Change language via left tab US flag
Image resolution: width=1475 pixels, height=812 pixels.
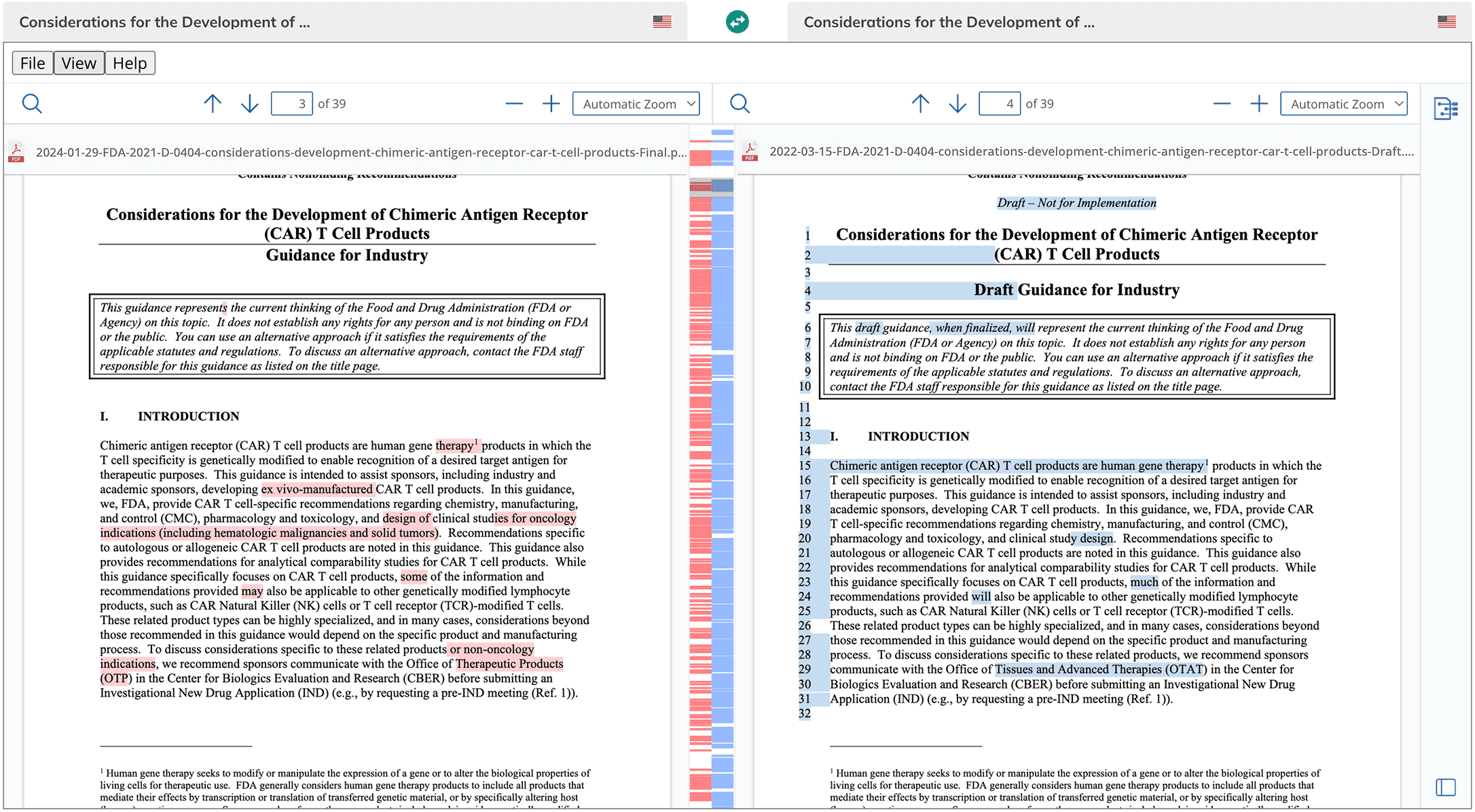(x=662, y=22)
